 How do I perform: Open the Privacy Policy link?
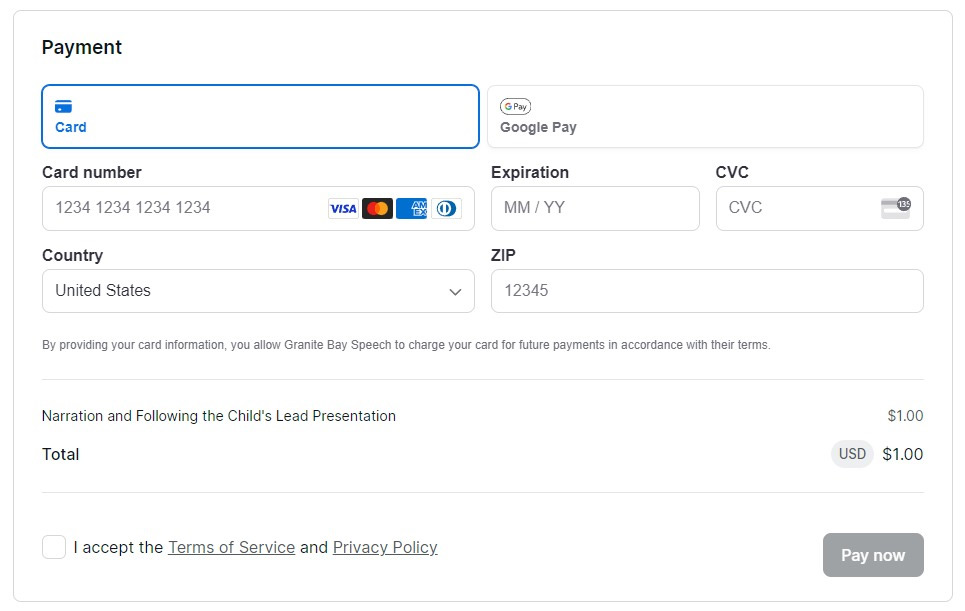385,547
